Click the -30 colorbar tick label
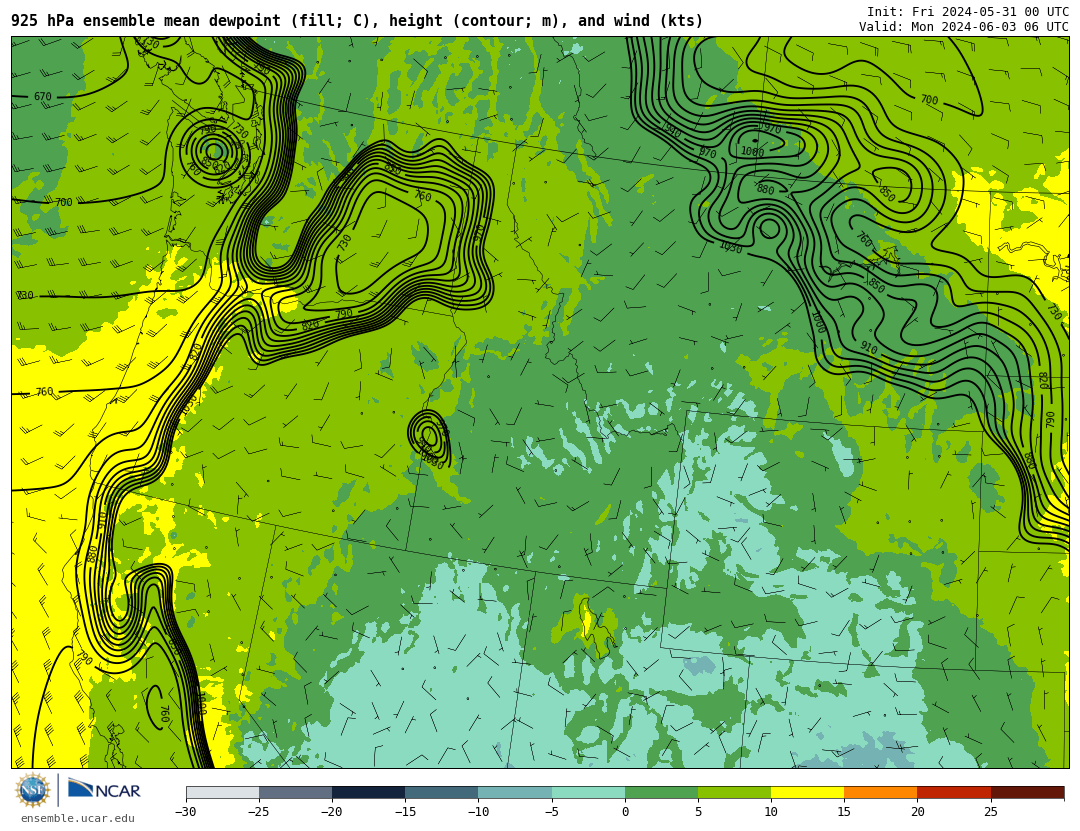1080x831 pixels. (x=185, y=812)
